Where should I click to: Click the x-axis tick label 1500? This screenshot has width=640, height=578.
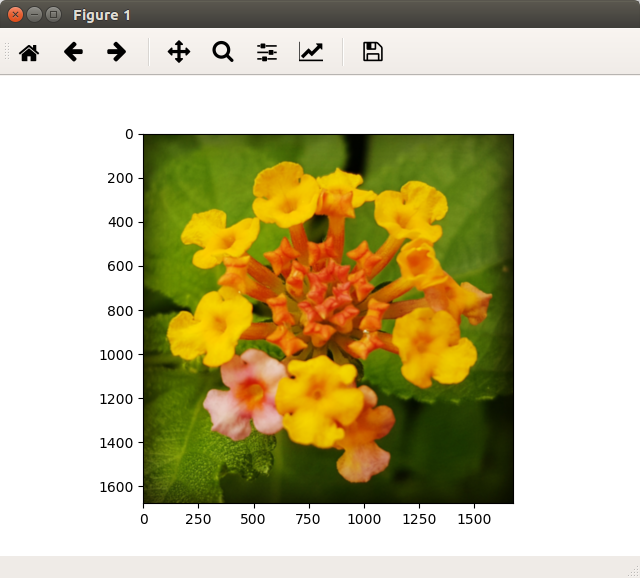coord(474,519)
